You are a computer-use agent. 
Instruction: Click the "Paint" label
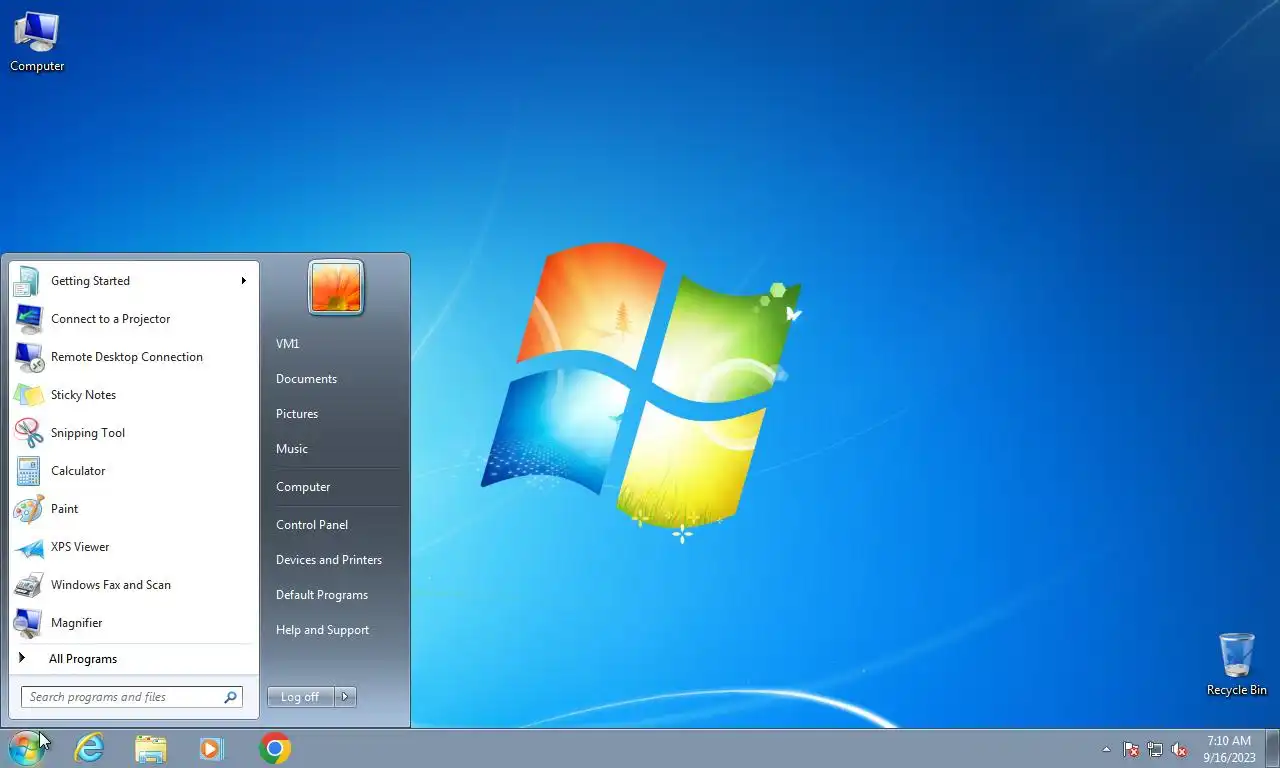[64, 509]
